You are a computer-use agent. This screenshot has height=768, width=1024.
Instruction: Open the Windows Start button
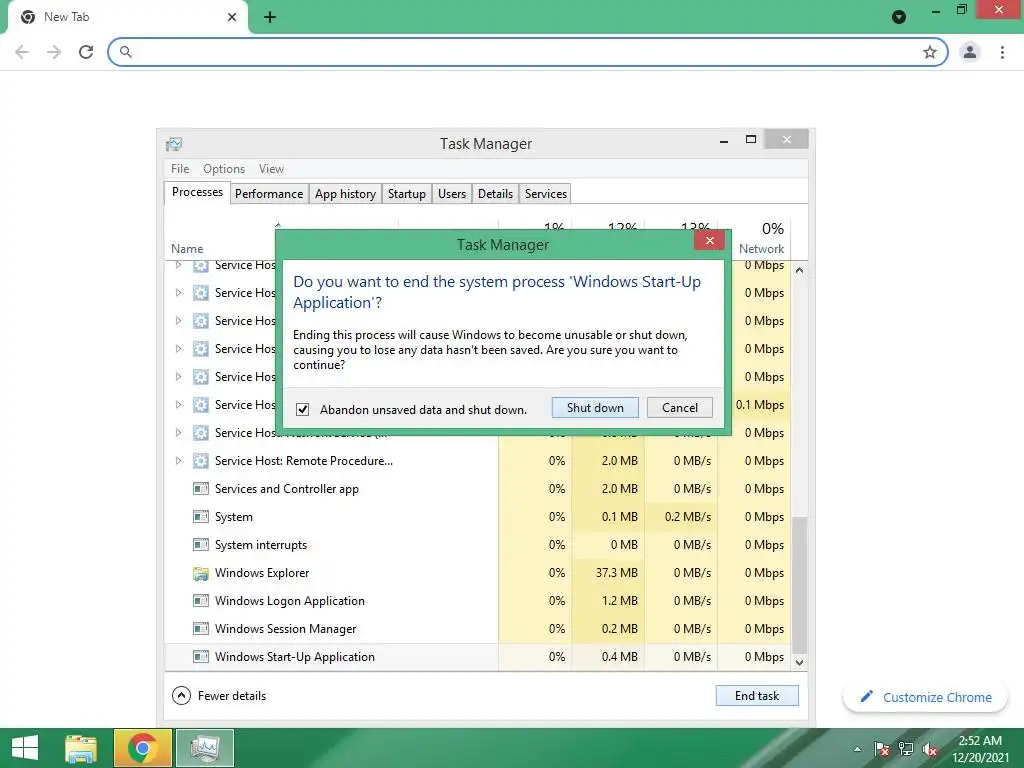point(25,748)
